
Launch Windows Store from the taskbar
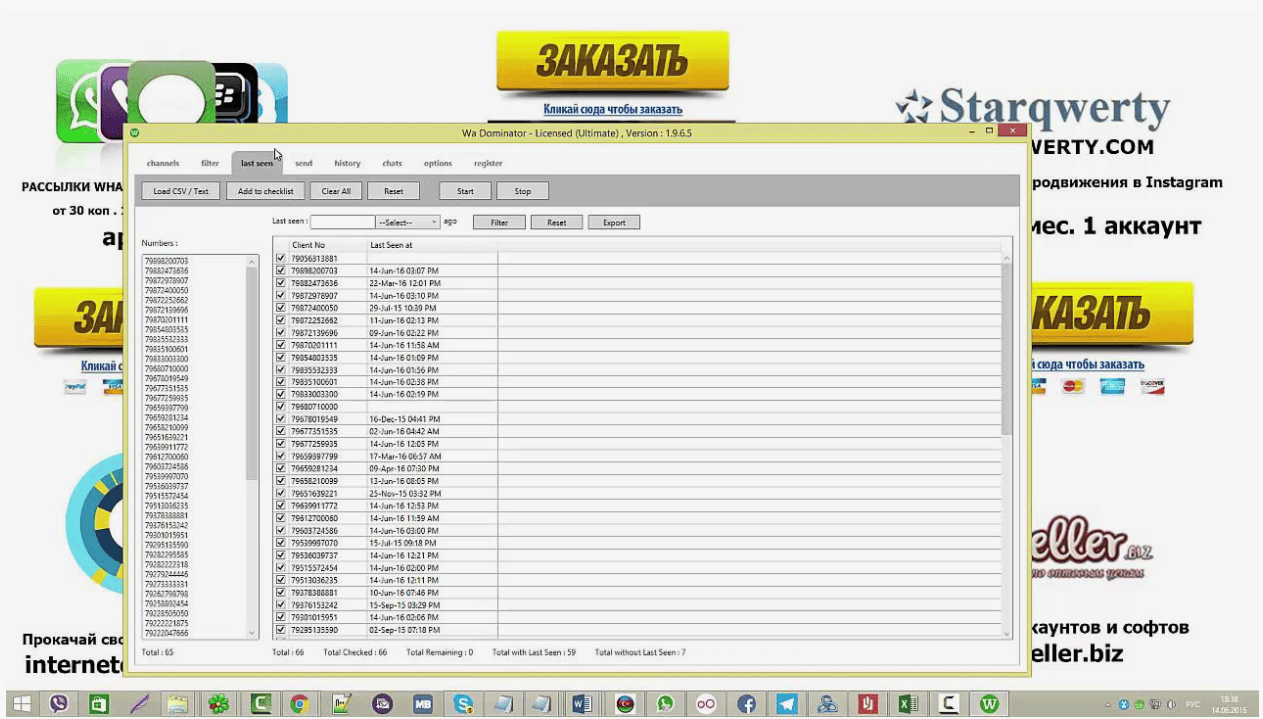tap(99, 704)
